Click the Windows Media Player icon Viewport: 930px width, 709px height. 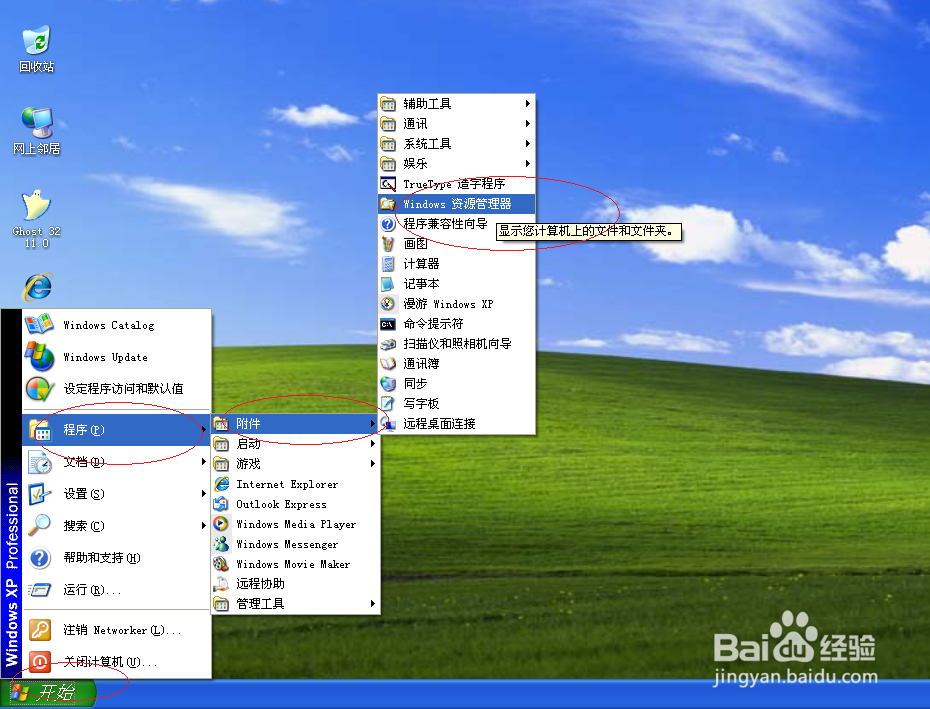221,524
